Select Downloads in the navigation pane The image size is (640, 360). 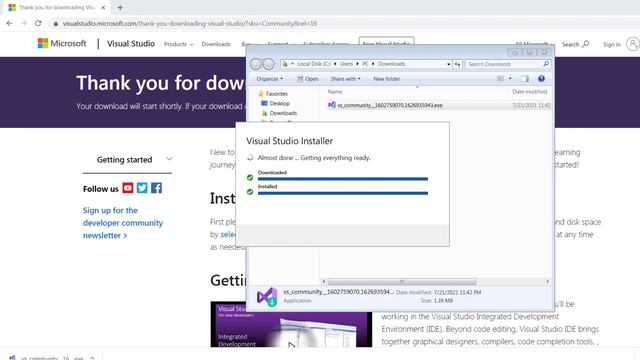tap(279, 113)
